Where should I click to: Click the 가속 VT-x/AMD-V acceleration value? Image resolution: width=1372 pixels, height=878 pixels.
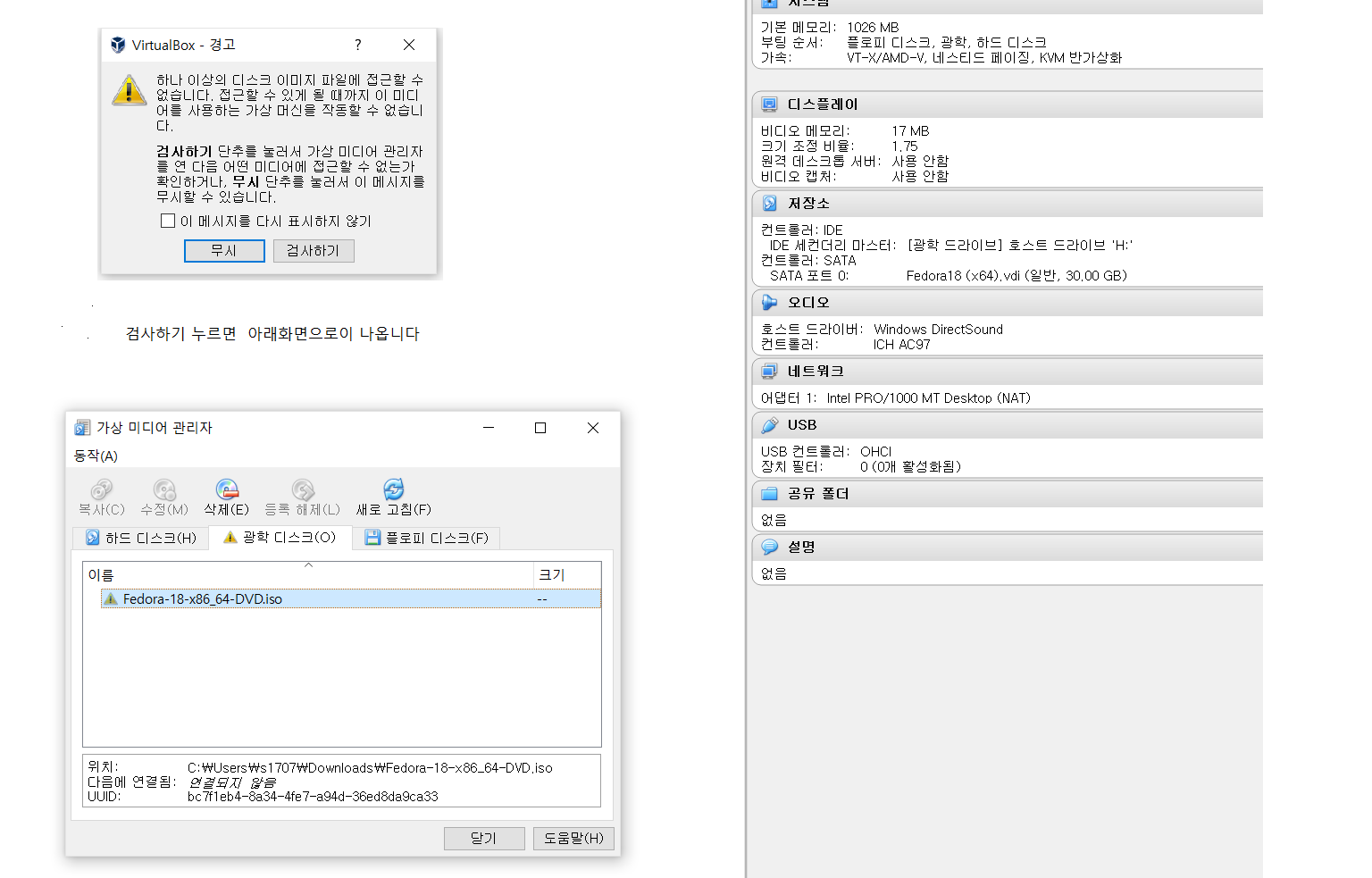click(x=984, y=58)
